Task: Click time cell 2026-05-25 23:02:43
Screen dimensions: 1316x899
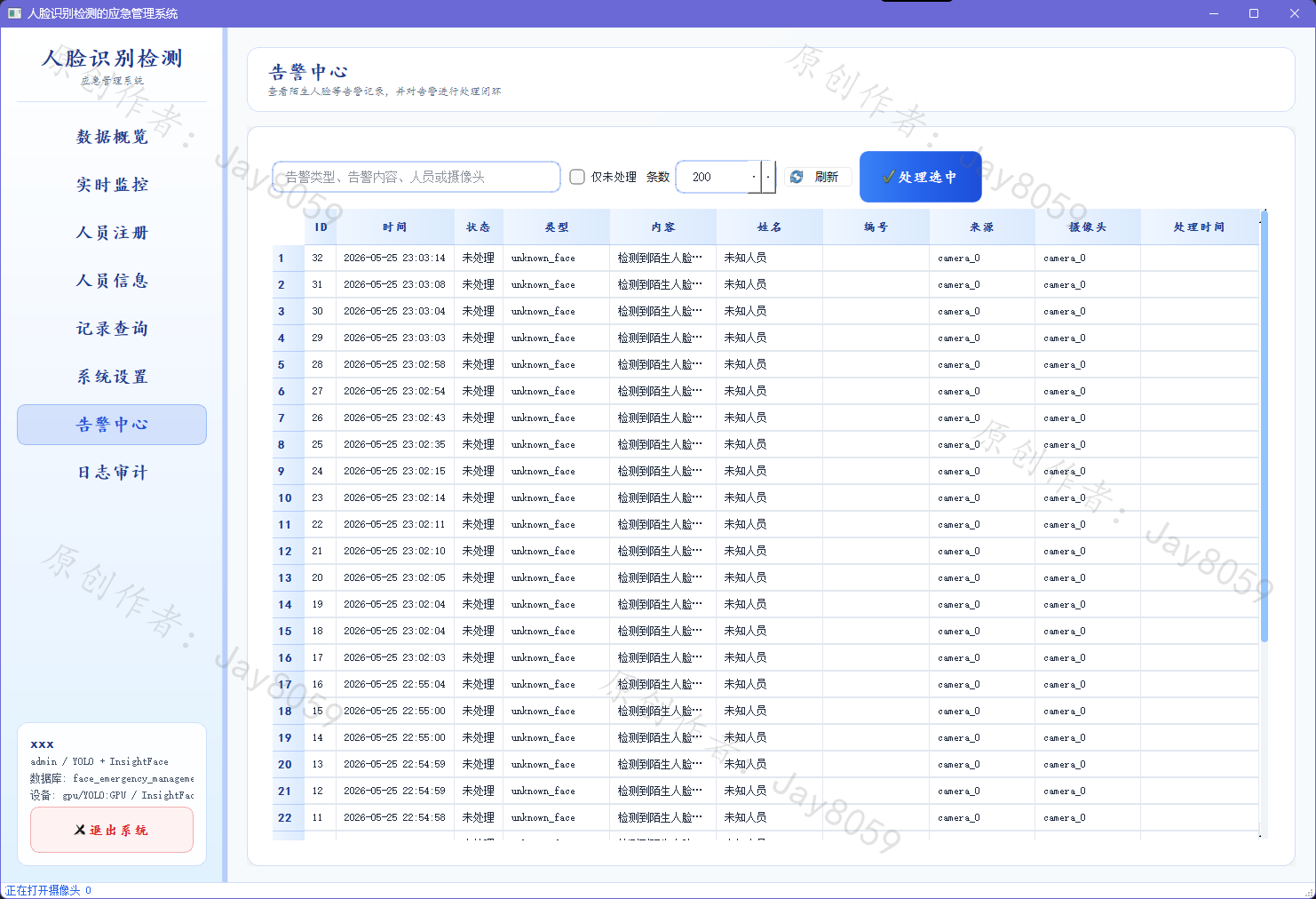Action: tap(395, 418)
